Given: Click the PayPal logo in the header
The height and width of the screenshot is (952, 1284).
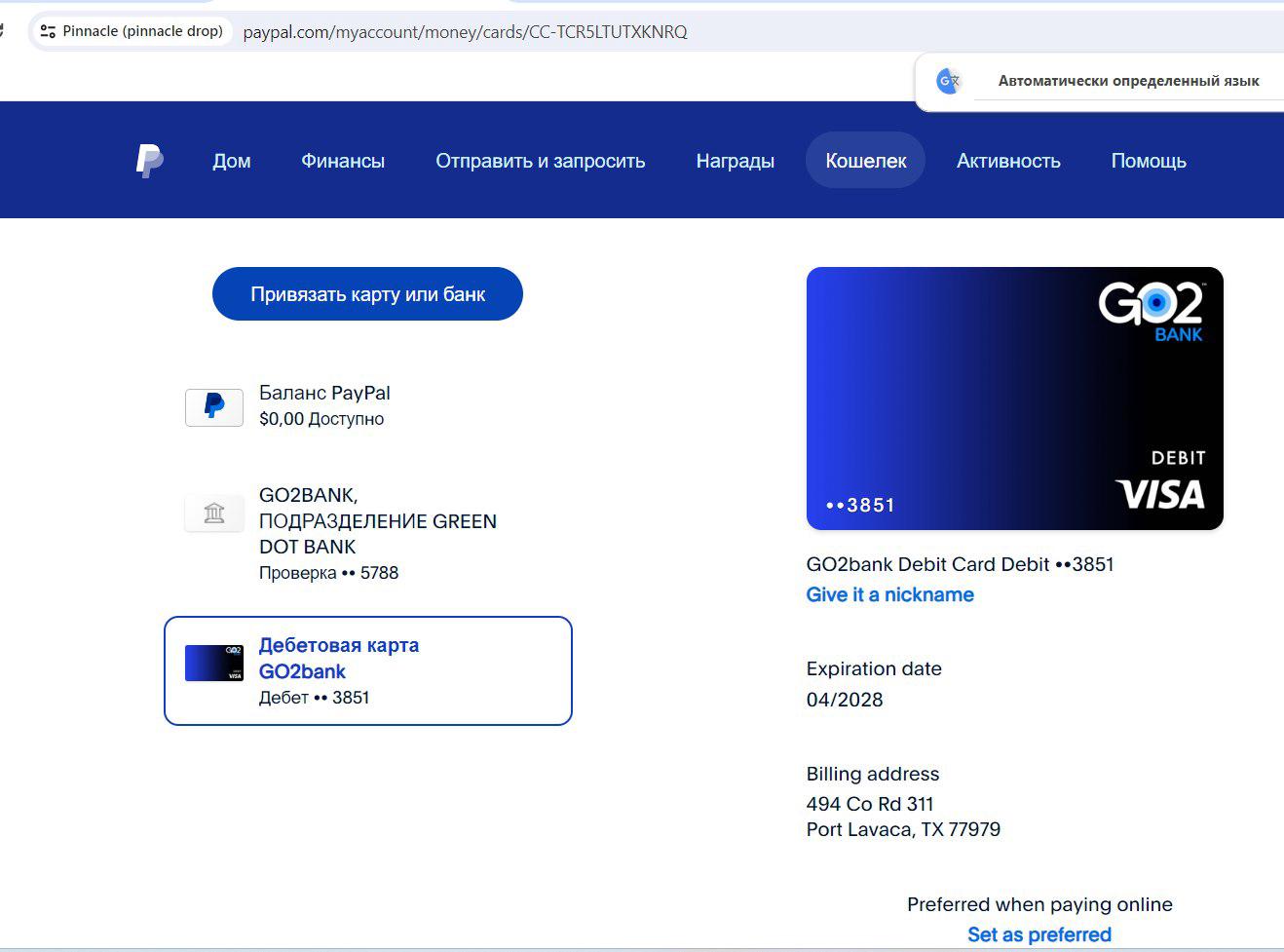Looking at the screenshot, I should coord(149,161).
